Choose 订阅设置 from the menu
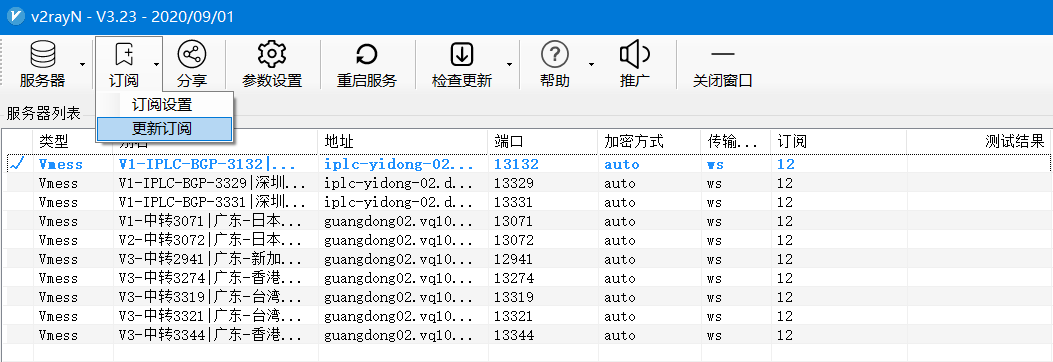The image size is (1053, 362). [165, 105]
